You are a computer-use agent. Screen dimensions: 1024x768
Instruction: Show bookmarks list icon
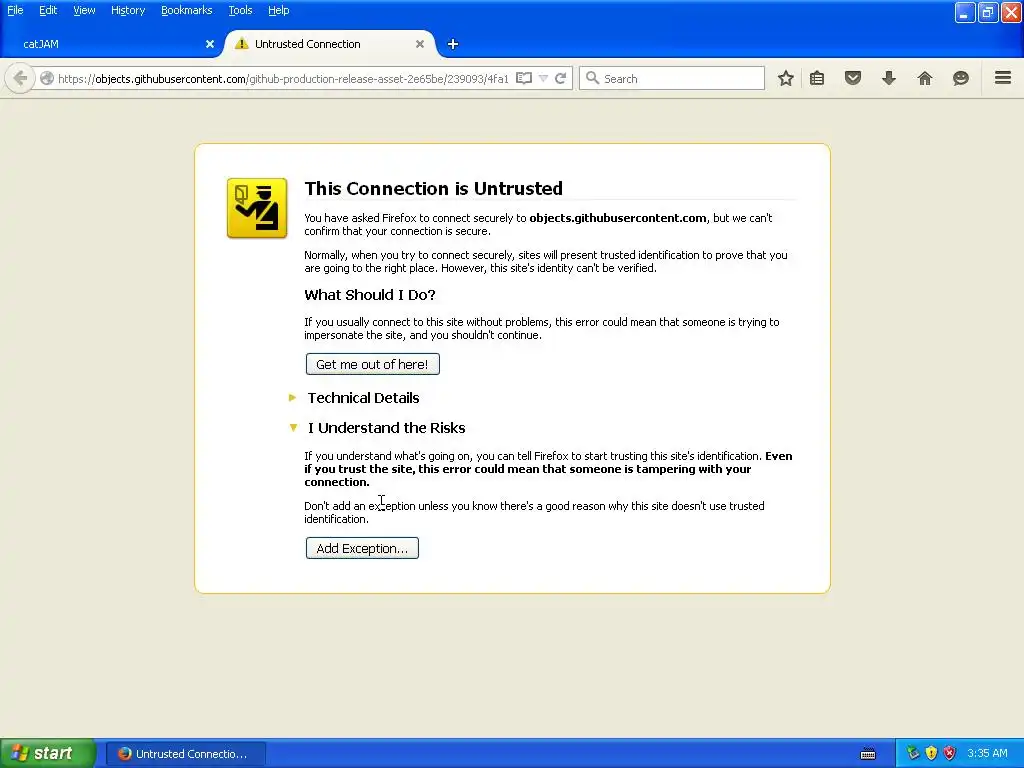tap(817, 78)
